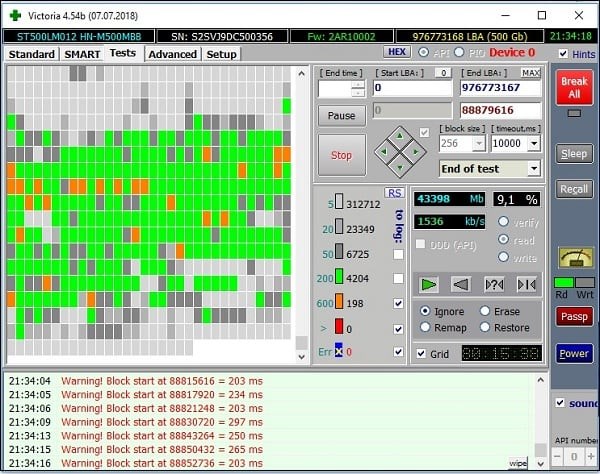Toggle log checkbox for 600 ms blocks
This screenshot has height=474, width=600.
[x=398, y=303]
